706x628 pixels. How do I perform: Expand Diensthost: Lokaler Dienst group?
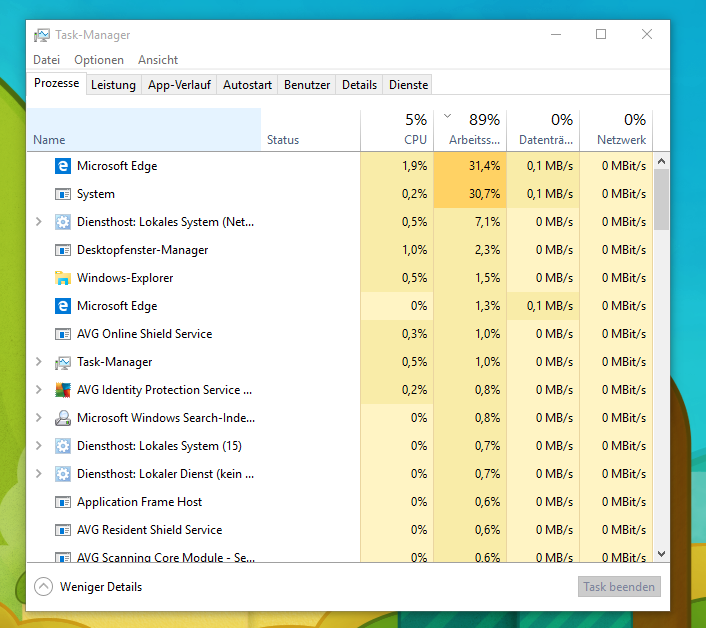click(x=39, y=474)
